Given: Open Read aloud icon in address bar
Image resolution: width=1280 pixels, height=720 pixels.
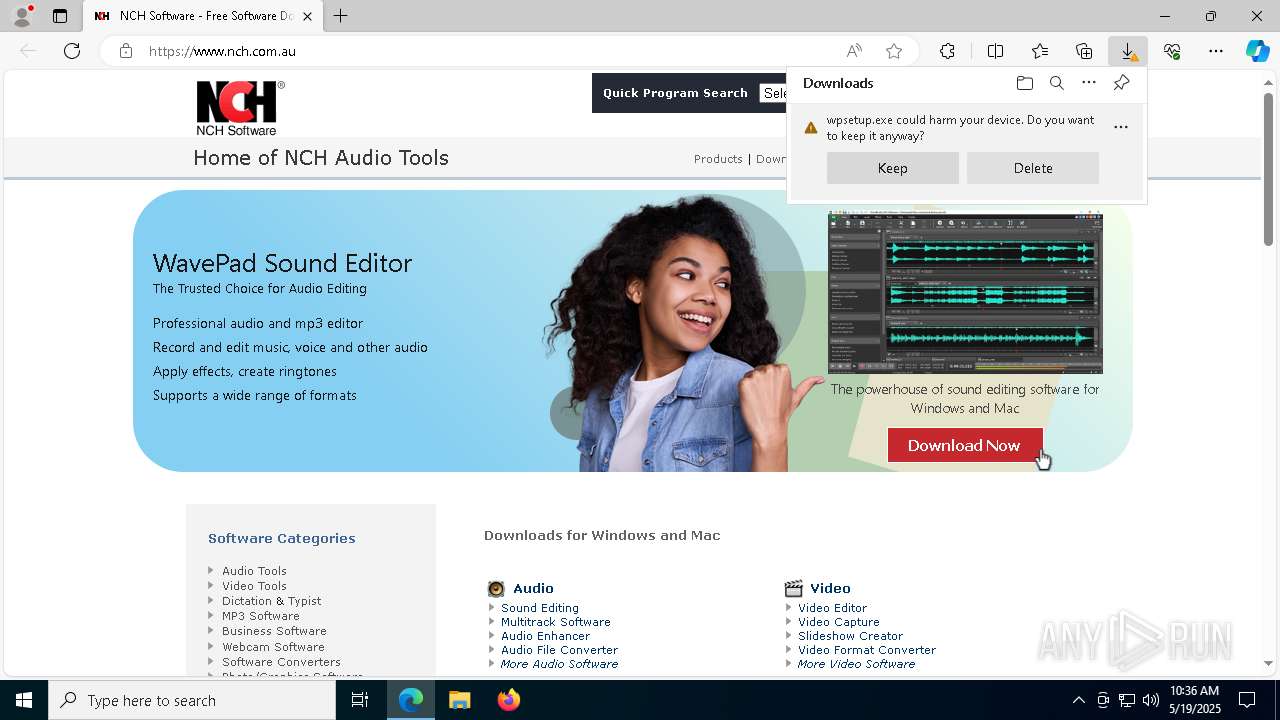Looking at the screenshot, I should click(854, 51).
